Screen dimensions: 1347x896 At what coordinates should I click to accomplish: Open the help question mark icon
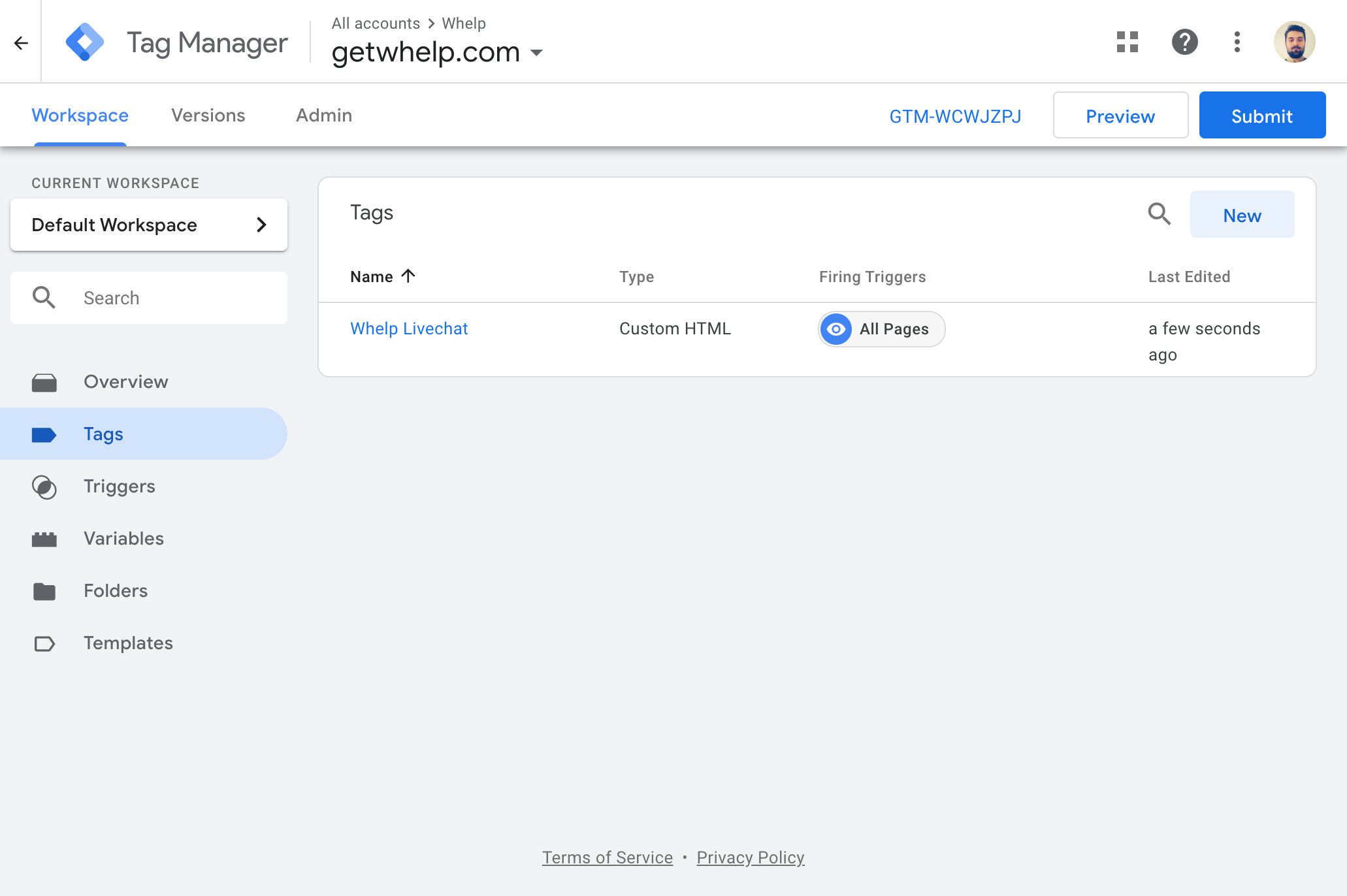[x=1184, y=42]
